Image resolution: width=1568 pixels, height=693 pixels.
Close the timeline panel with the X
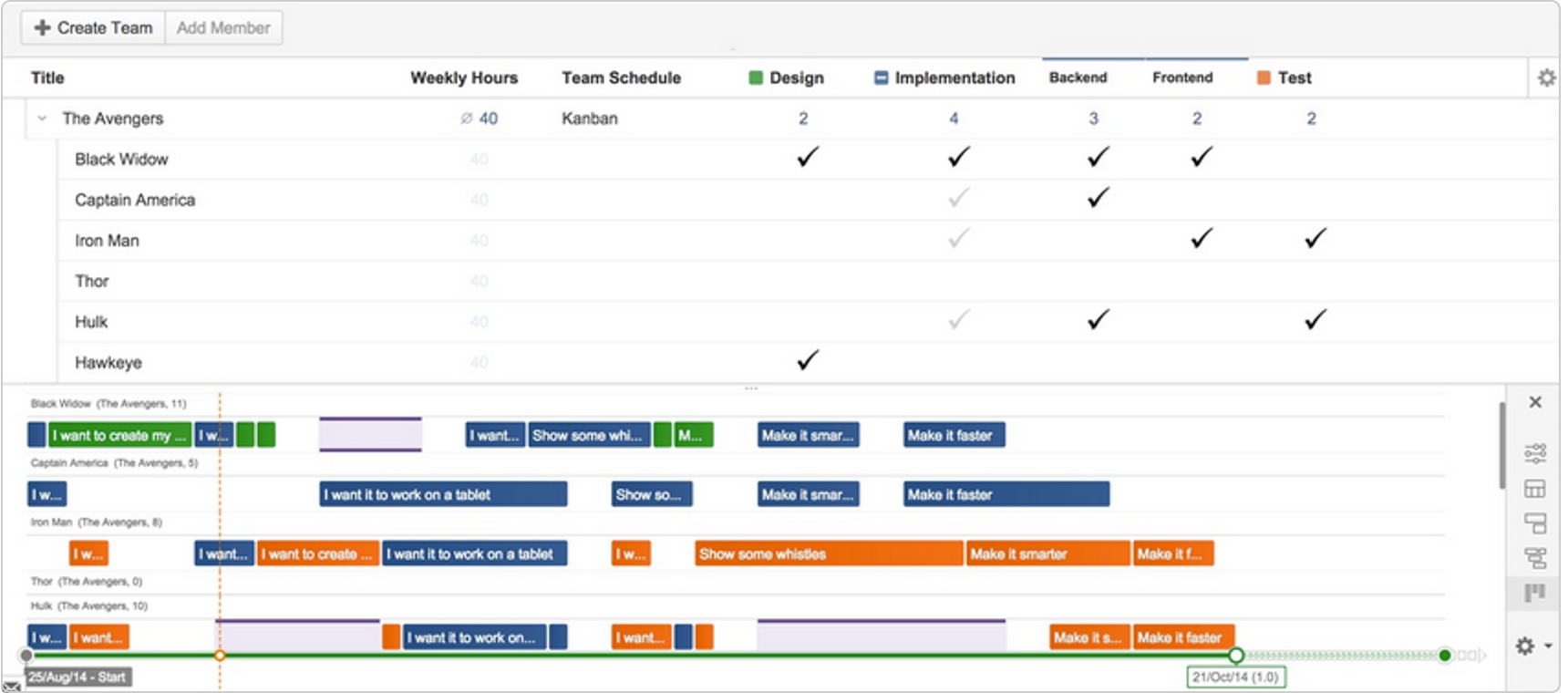point(1535,402)
